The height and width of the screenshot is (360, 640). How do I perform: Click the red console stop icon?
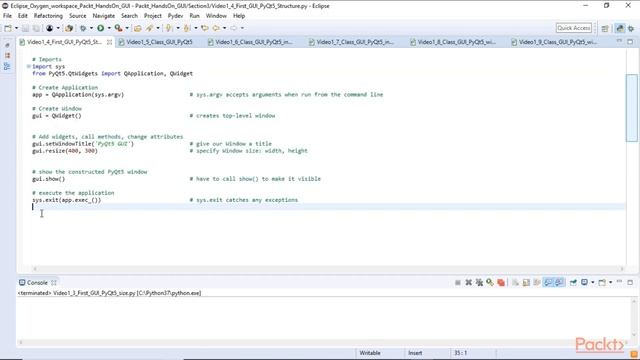tap(501, 282)
